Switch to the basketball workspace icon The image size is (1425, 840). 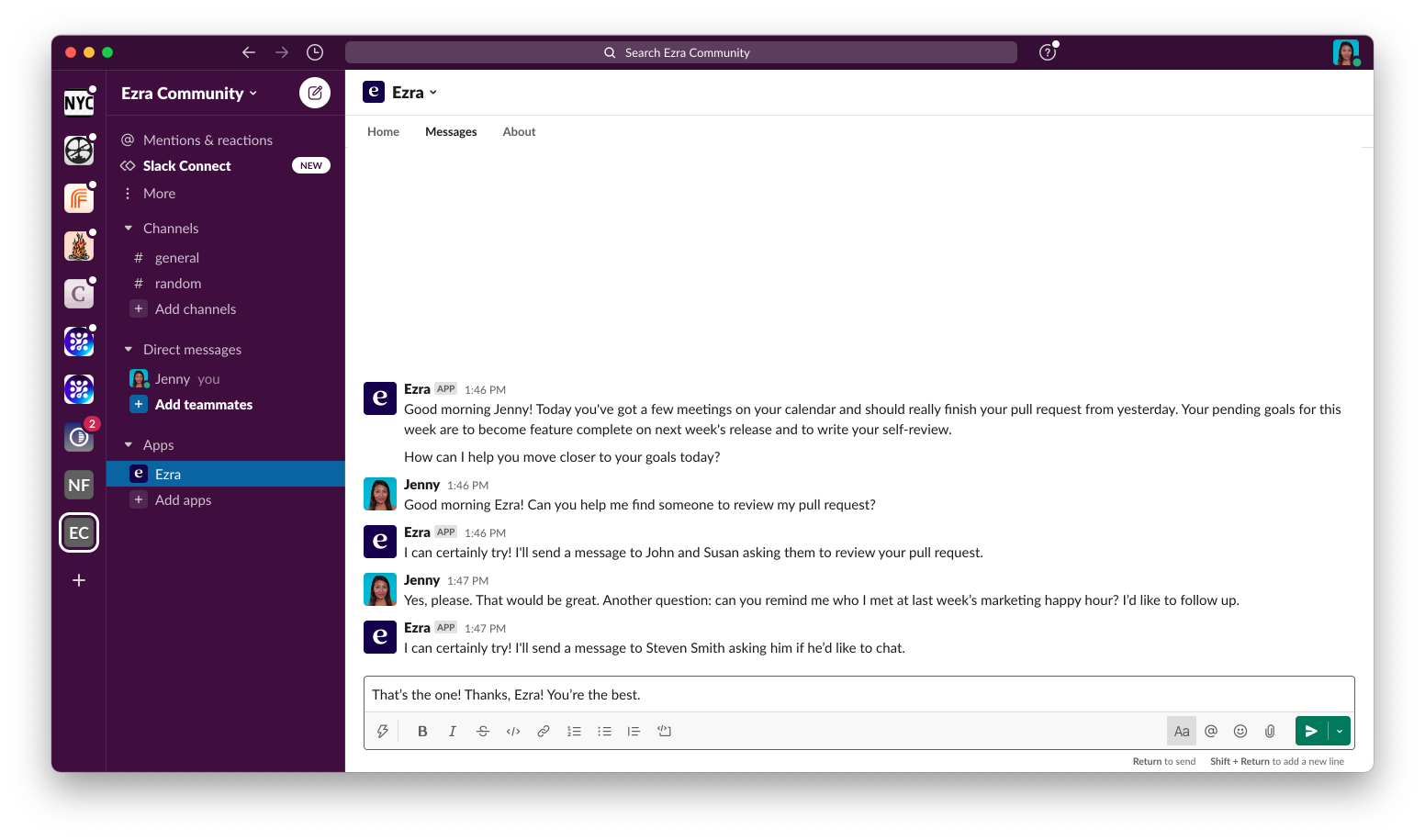click(79, 151)
